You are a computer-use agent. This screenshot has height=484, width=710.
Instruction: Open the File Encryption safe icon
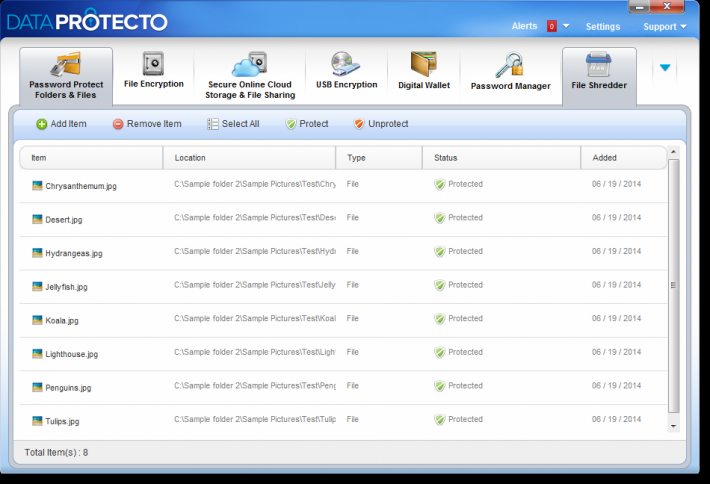click(x=154, y=63)
